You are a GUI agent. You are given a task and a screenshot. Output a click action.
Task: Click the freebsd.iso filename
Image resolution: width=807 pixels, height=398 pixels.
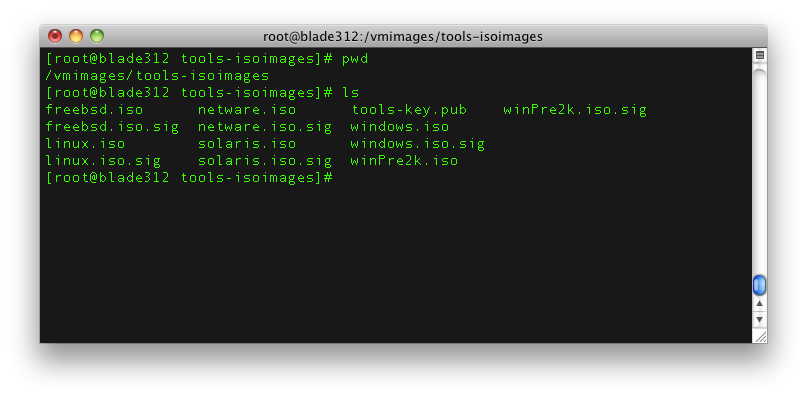click(x=94, y=110)
